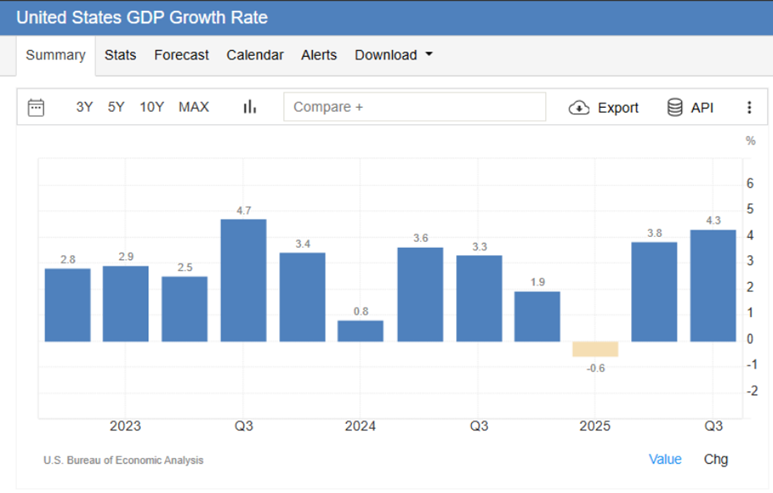The width and height of the screenshot is (773, 493).
Task: Show the MAX historical range
Action: click(194, 107)
